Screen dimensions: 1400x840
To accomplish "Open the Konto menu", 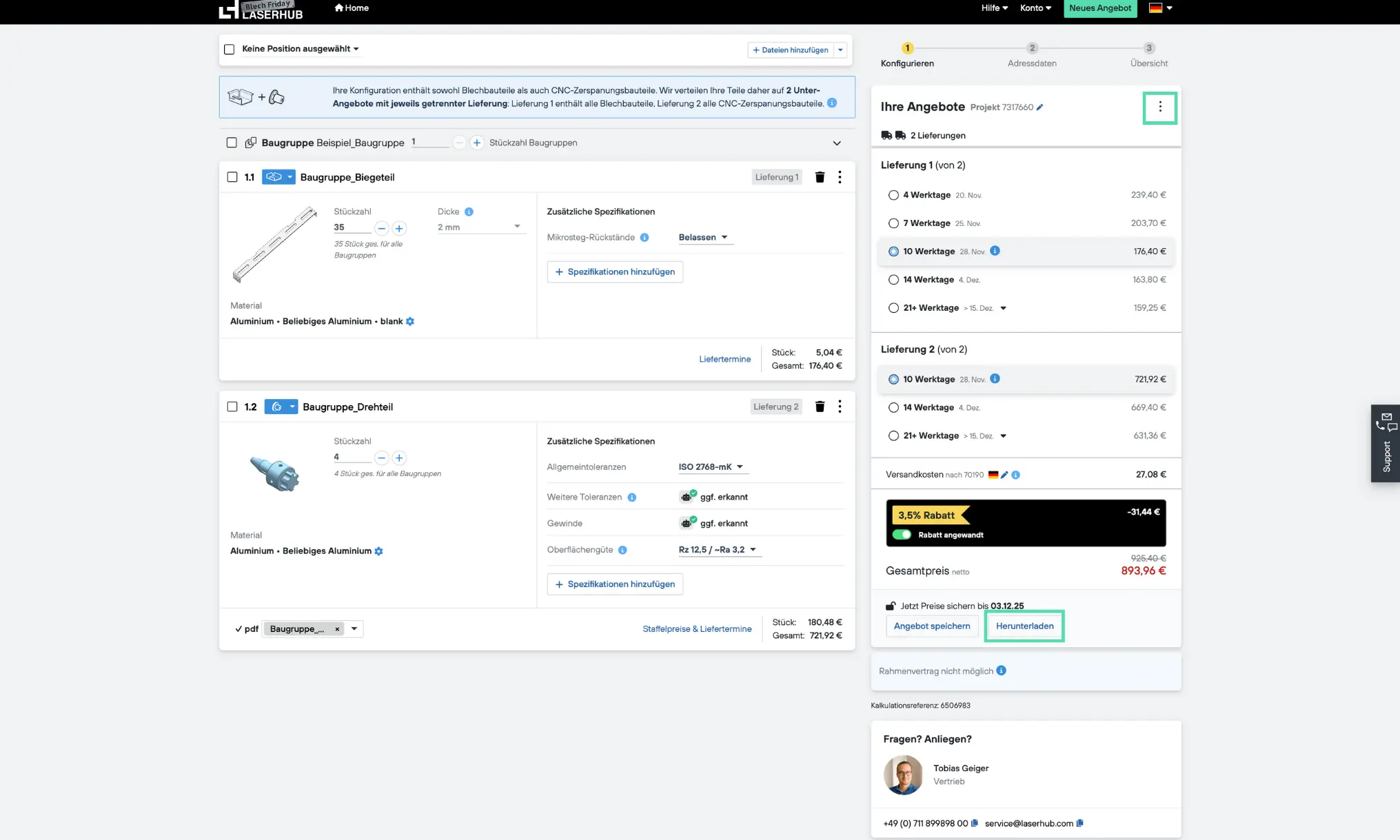I will tap(1035, 8).
